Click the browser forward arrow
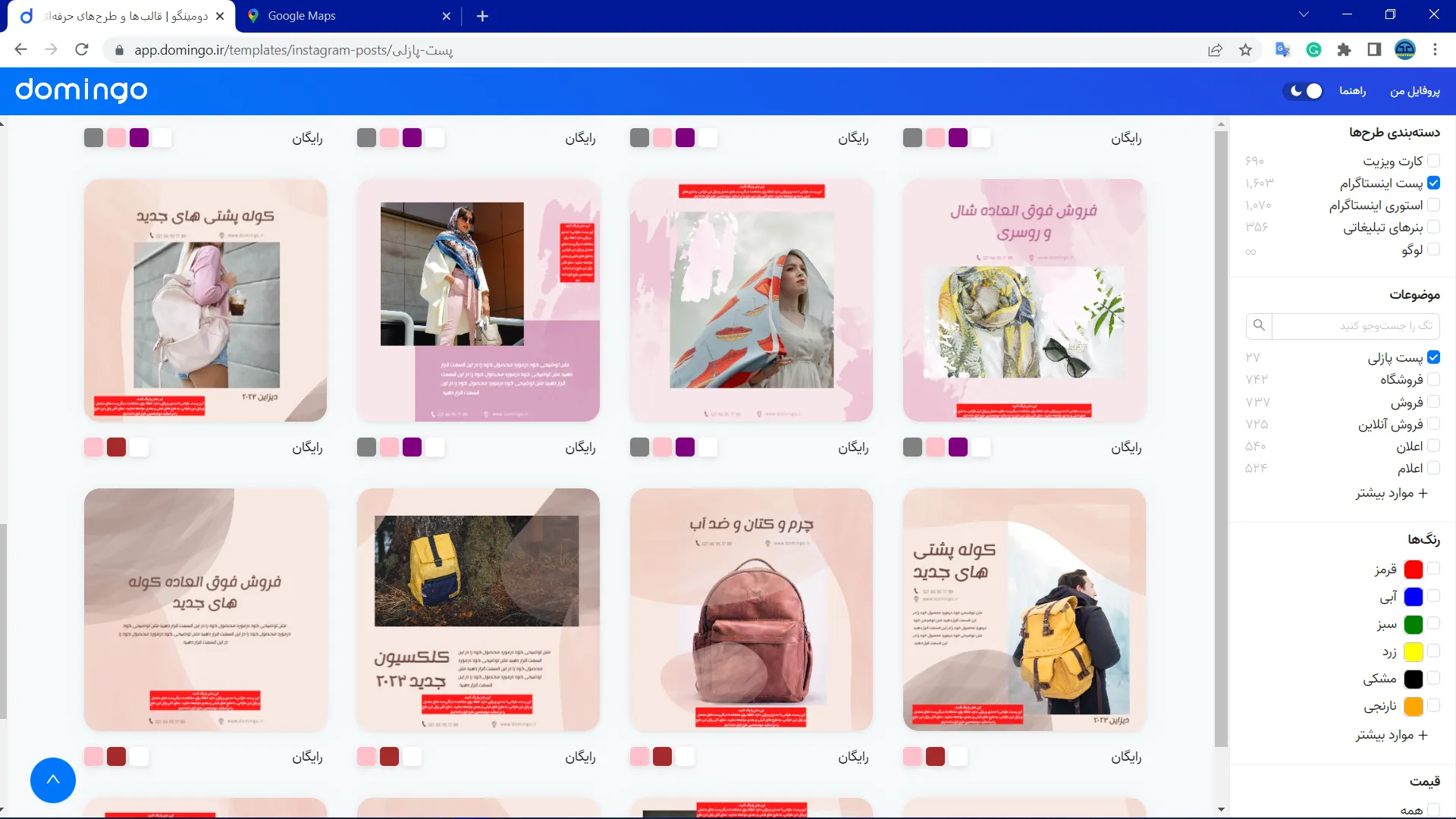The height and width of the screenshot is (819, 1456). [x=51, y=50]
